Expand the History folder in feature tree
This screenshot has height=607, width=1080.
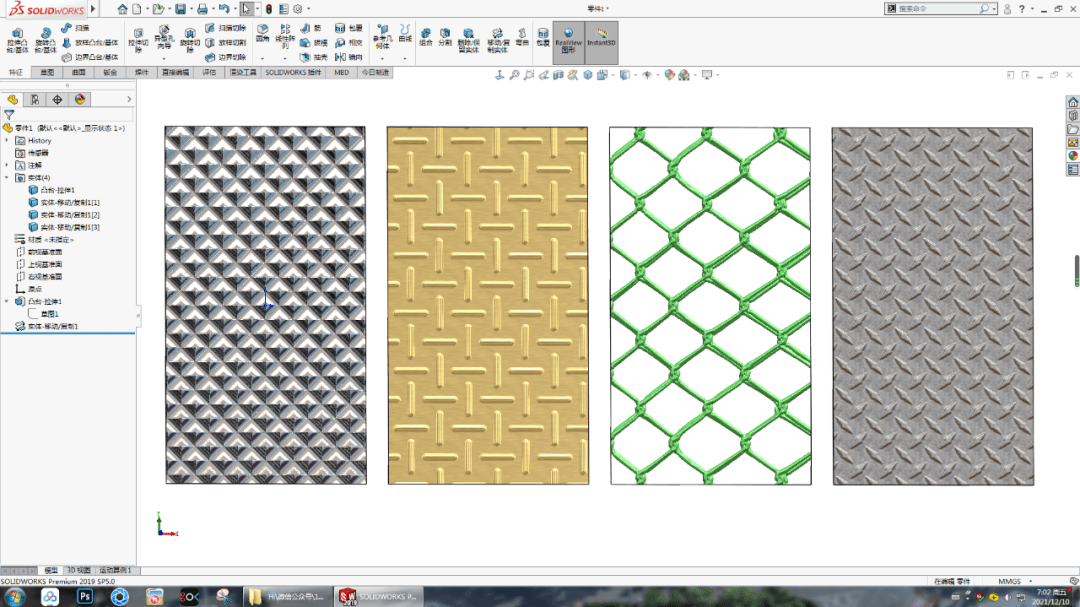7,141
